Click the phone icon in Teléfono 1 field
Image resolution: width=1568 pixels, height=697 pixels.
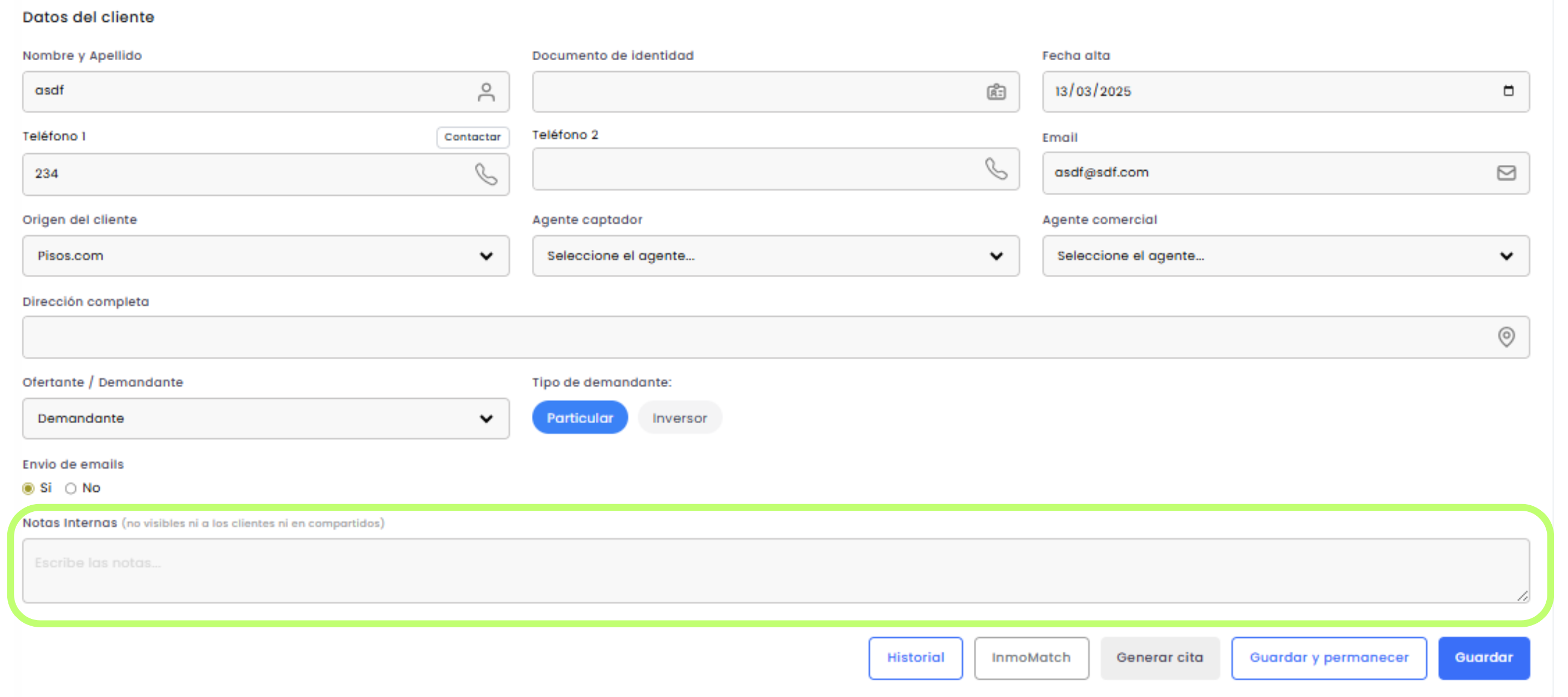click(x=486, y=174)
